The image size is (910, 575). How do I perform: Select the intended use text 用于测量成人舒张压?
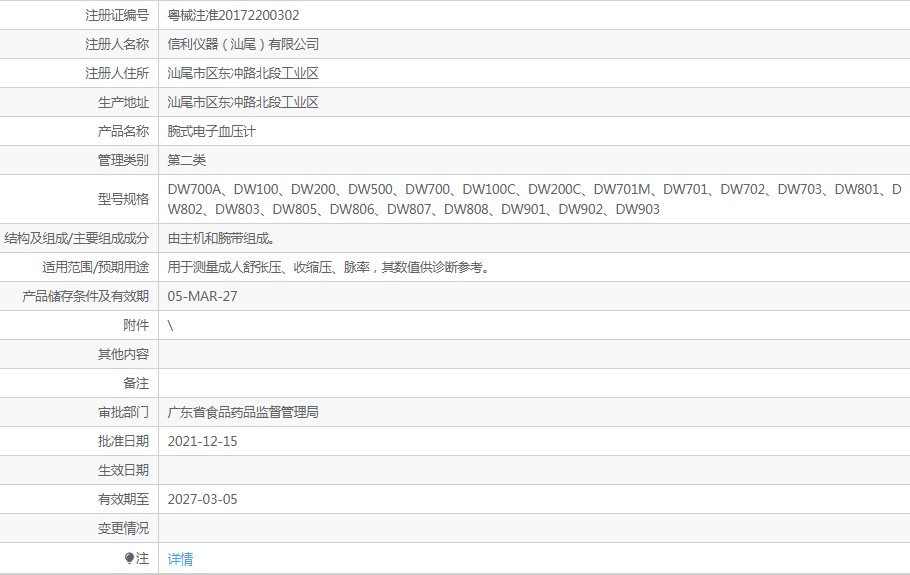coord(225,267)
